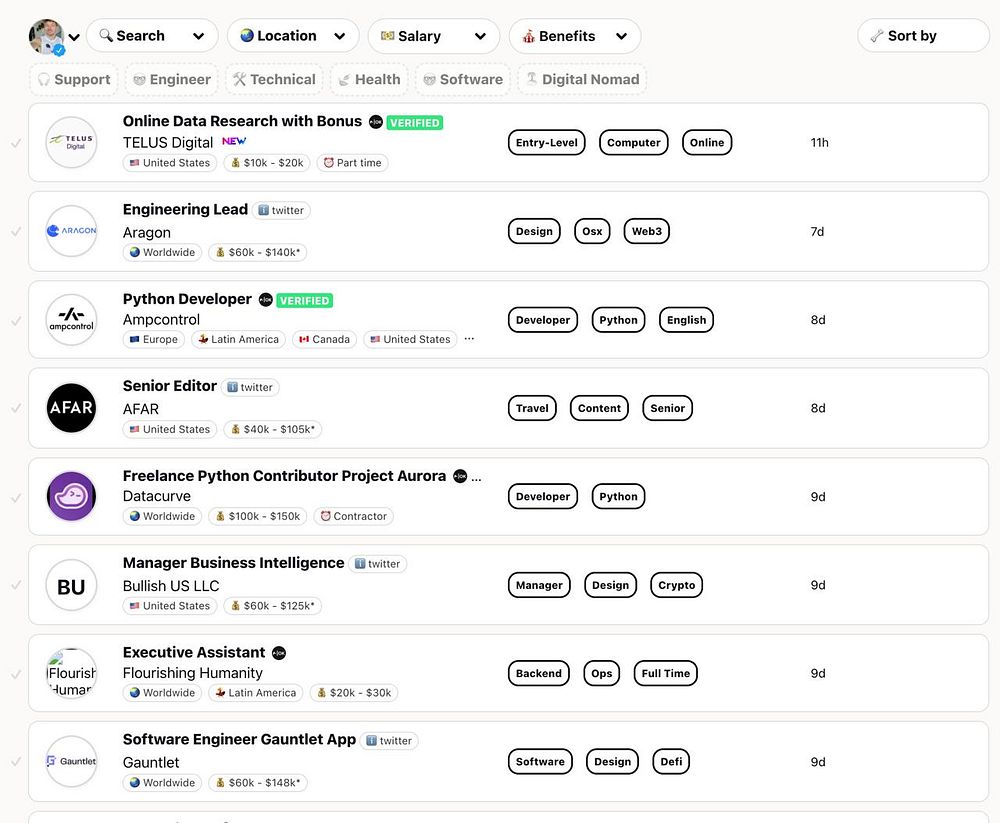This screenshot has height=823, width=1000.
Task: Click the user profile avatar
Action: pyautogui.click(x=47, y=37)
